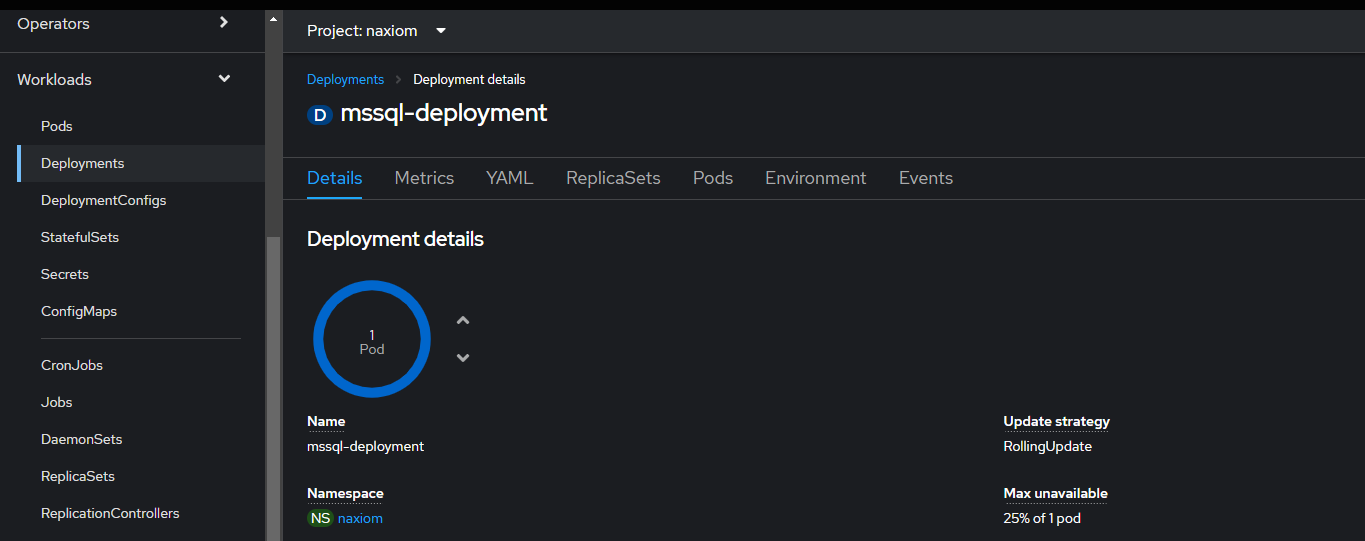
Task: Open the YAML tab
Action: 510,178
